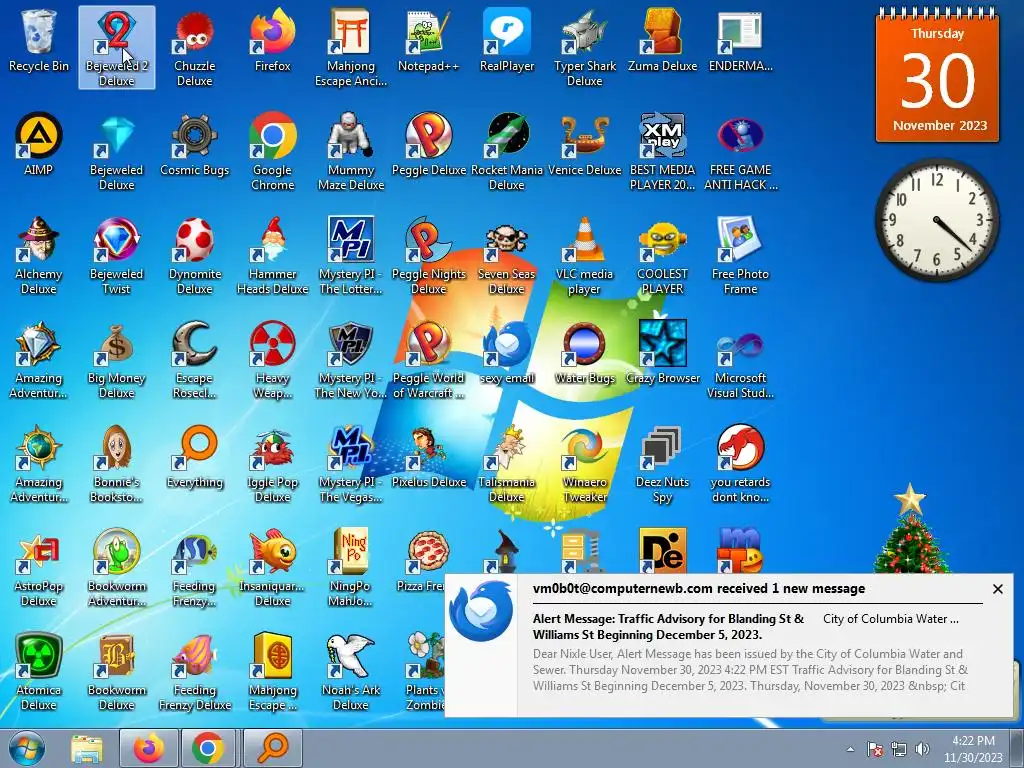Select BEST MEDIA PLAYER shortcut
Image resolution: width=1024 pixels, height=768 pixels.
(662, 152)
